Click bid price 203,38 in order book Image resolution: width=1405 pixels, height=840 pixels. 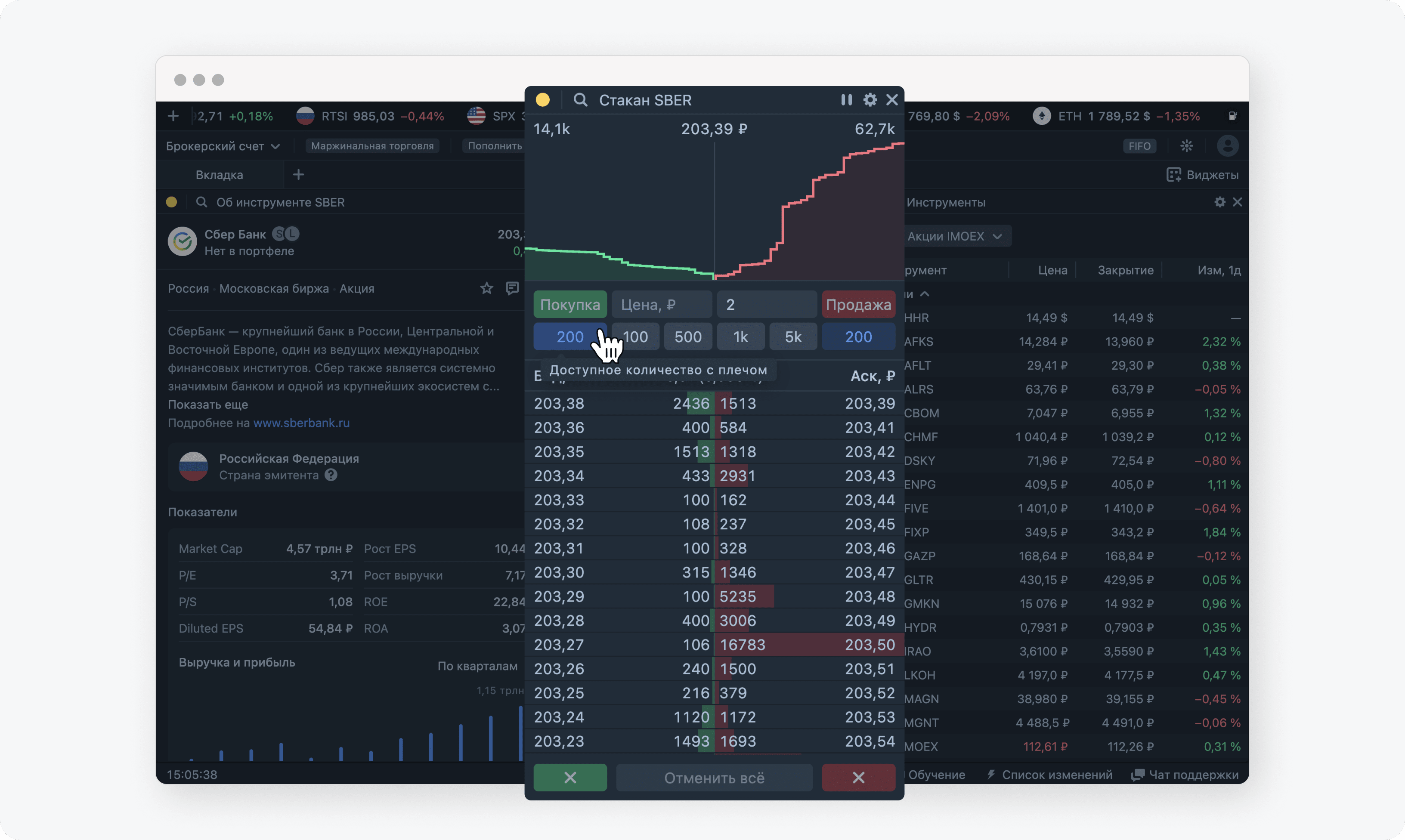[559, 404]
